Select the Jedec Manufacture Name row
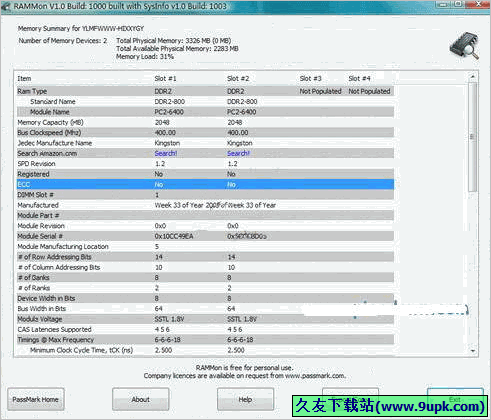Image resolution: width=491 pixels, height=420 pixels. coord(205,143)
